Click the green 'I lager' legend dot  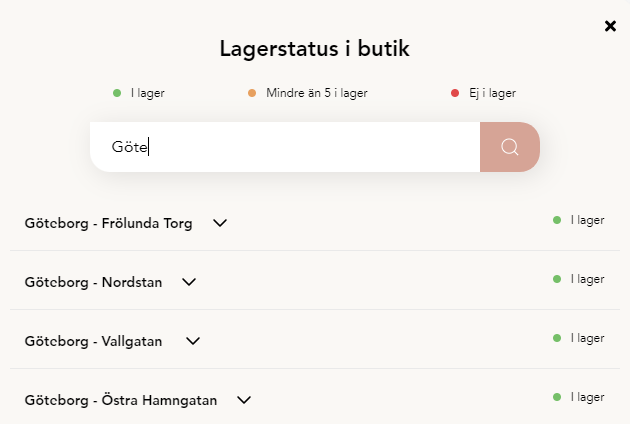click(x=117, y=93)
